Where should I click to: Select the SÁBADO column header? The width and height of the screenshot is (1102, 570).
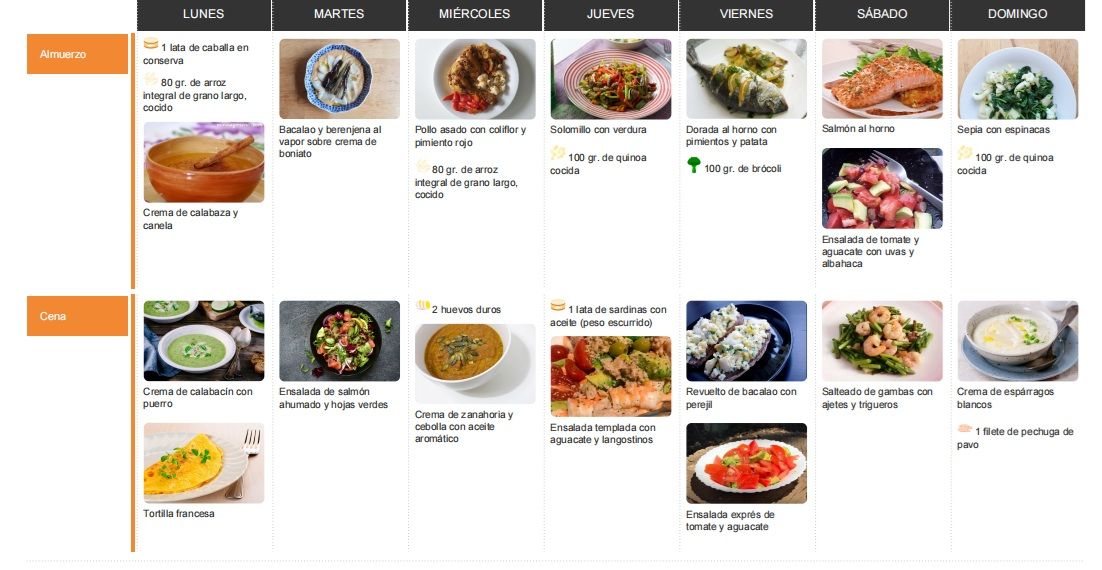(882, 15)
